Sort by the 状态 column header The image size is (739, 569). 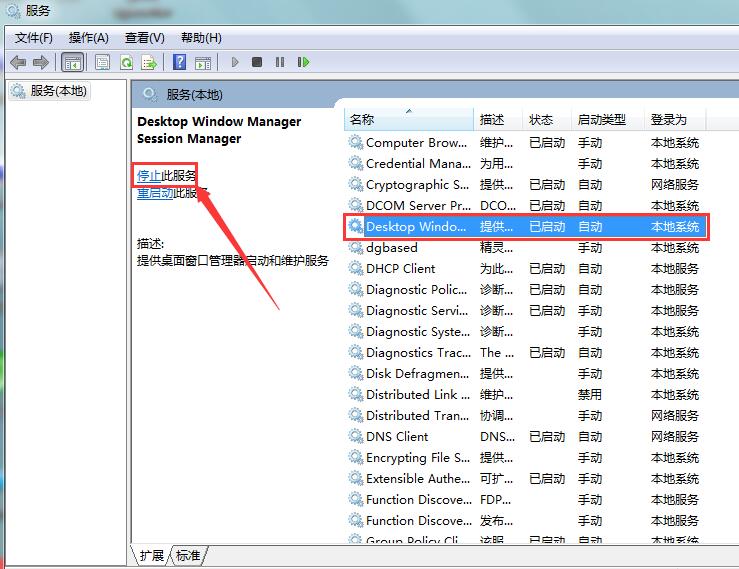[547, 119]
